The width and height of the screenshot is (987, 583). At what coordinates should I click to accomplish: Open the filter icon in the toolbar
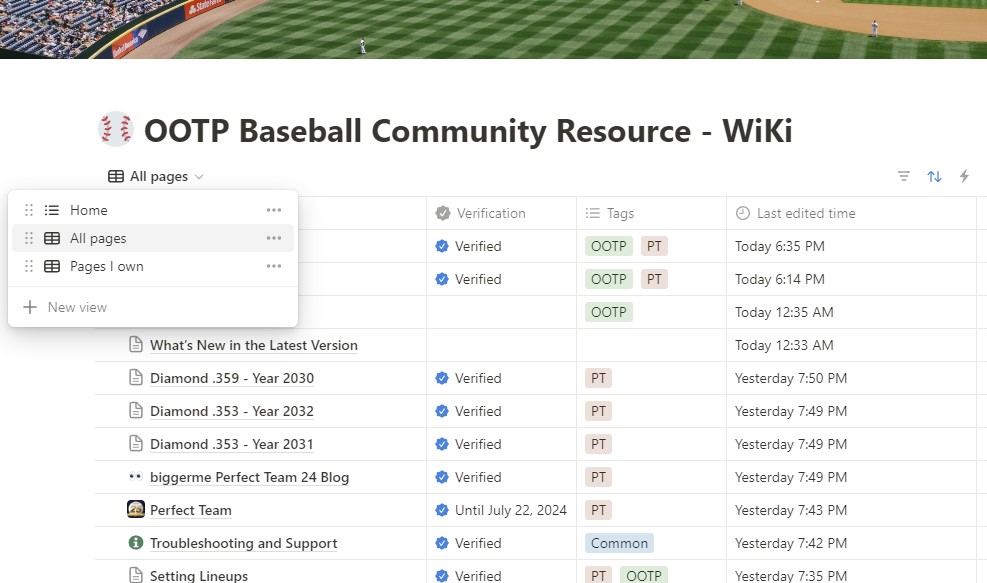pos(903,176)
